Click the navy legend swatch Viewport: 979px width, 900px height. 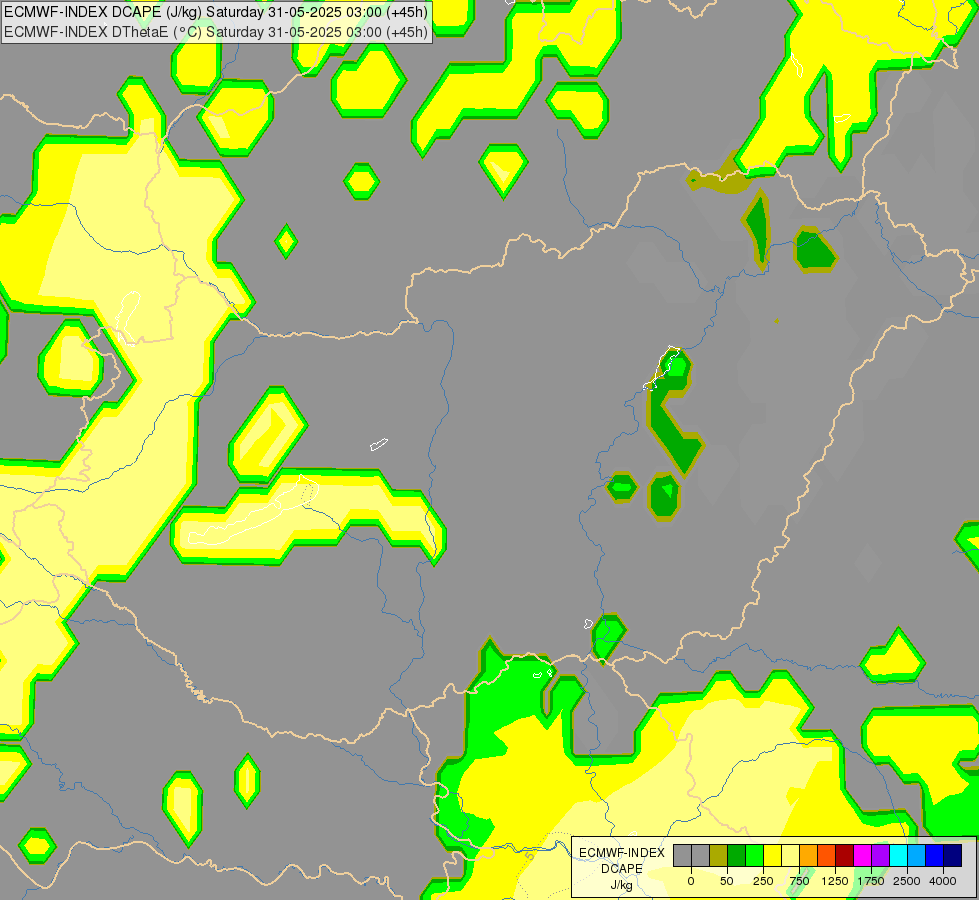click(953, 856)
